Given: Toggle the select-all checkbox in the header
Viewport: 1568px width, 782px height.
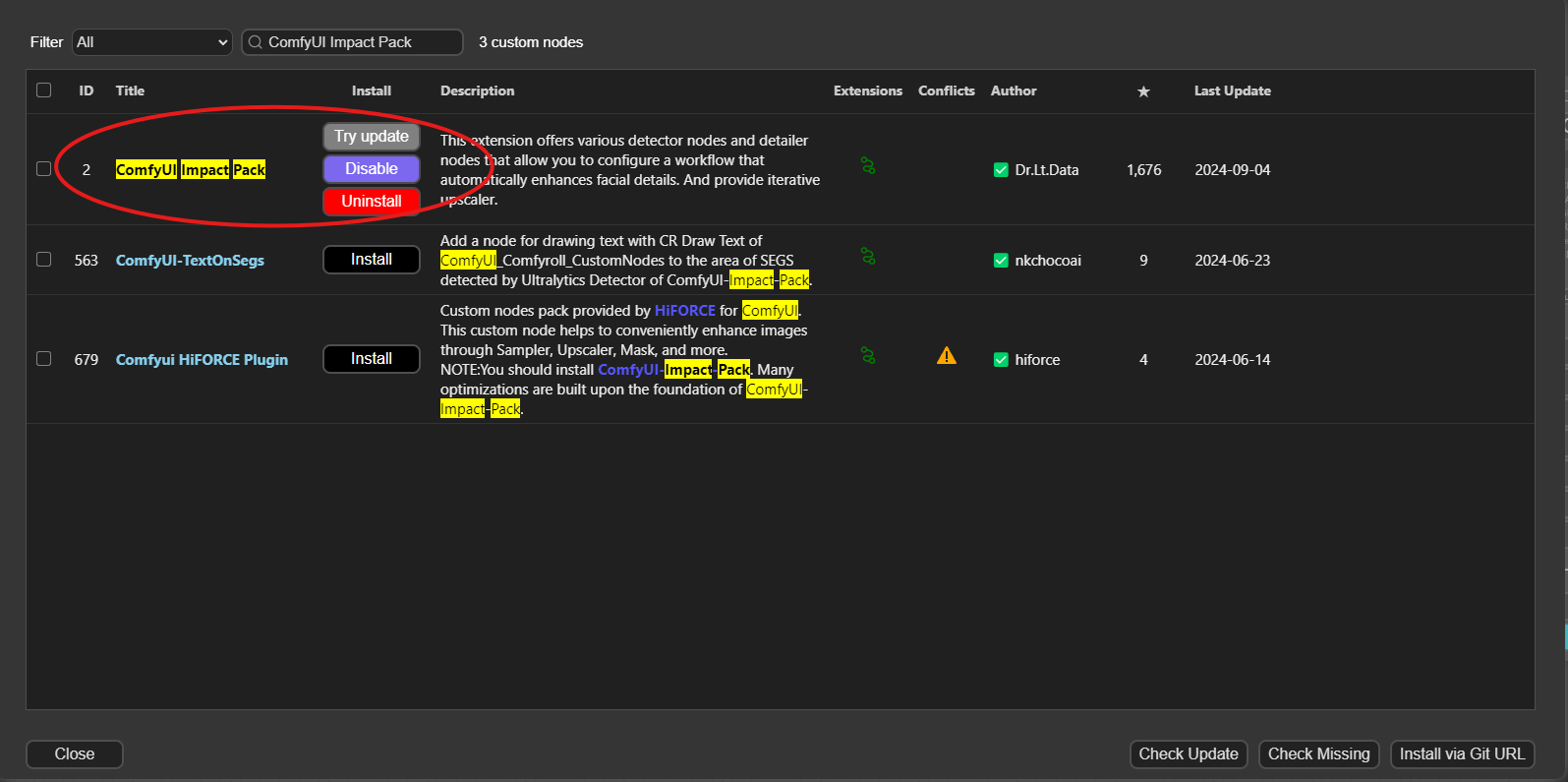Looking at the screenshot, I should (x=43, y=90).
